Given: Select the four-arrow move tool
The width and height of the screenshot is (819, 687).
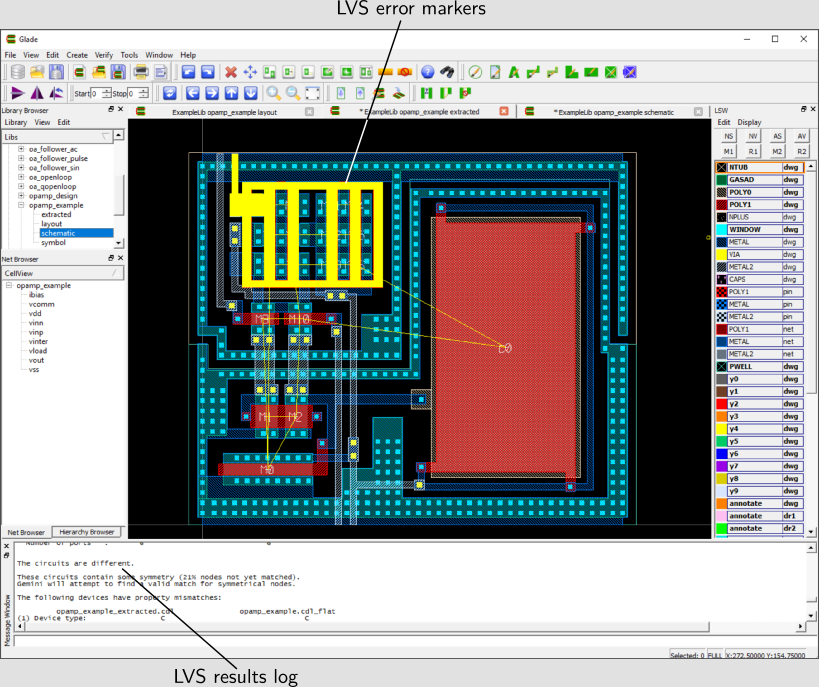Looking at the screenshot, I should click(x=250, y=72).
